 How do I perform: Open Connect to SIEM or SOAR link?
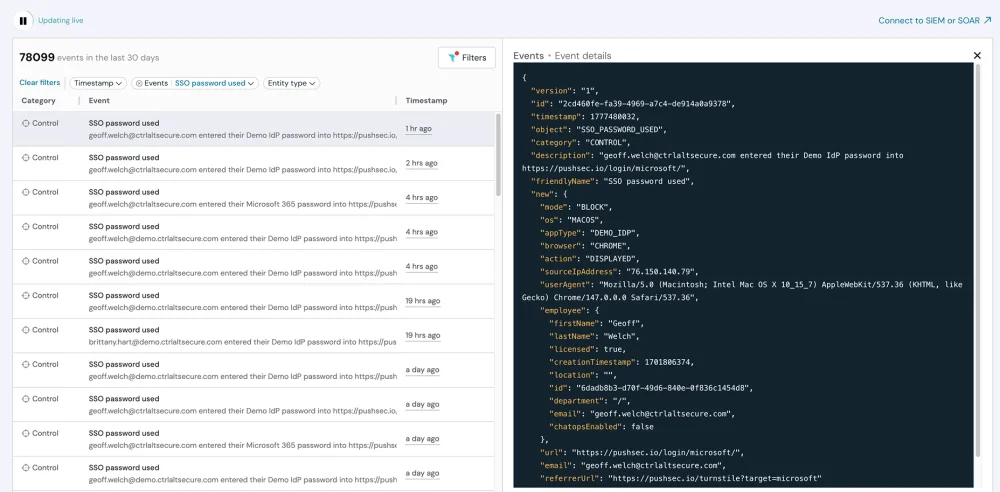coord(934,20)
